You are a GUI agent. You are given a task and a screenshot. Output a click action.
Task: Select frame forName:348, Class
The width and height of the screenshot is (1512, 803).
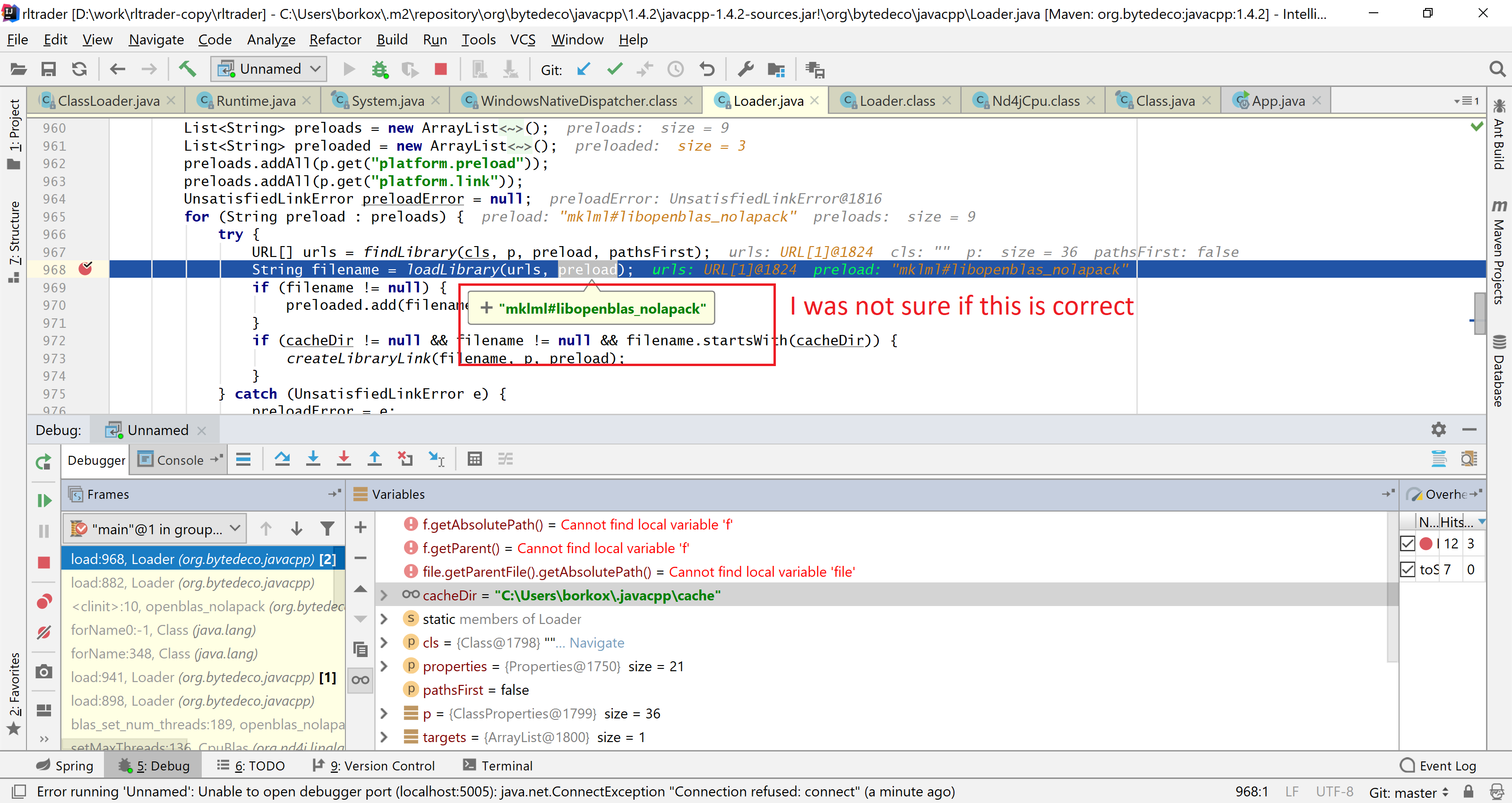pos(164,653)
